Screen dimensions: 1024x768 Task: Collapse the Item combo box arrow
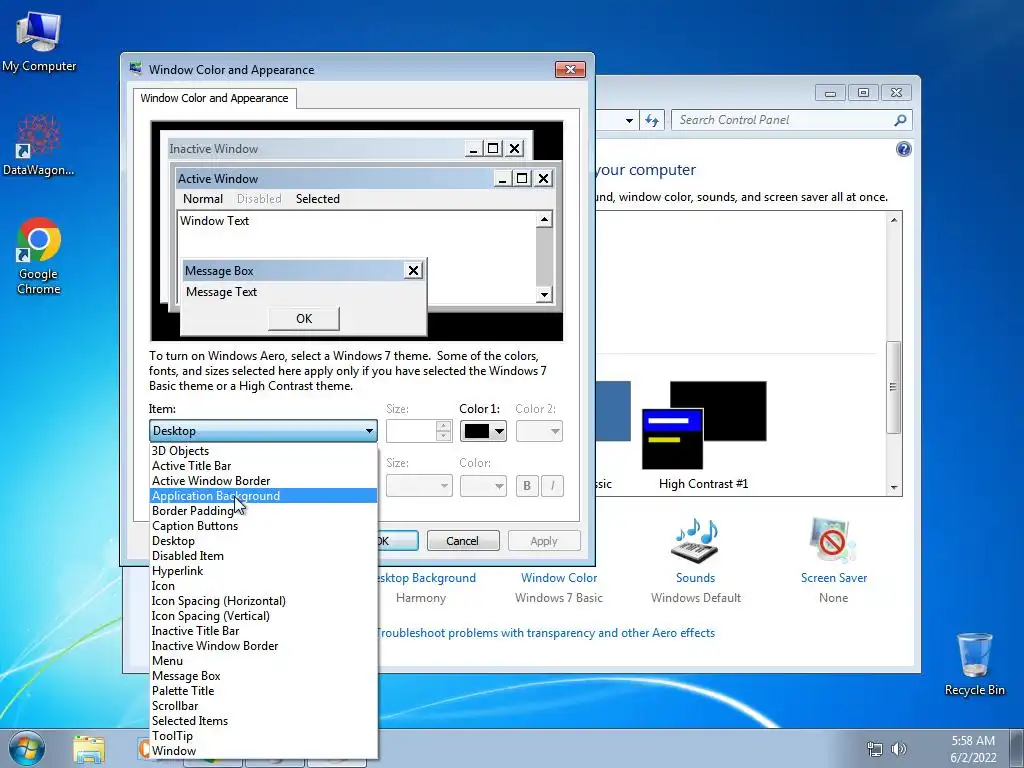click(369, 431)
